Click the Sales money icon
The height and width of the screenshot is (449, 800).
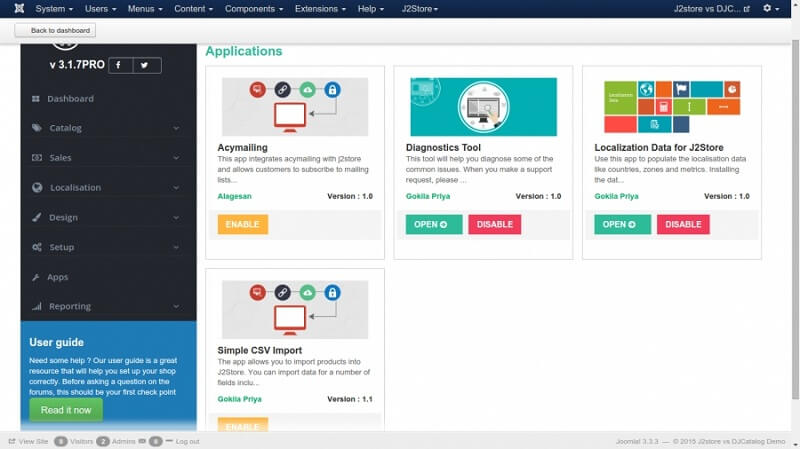tap(37, 158)
